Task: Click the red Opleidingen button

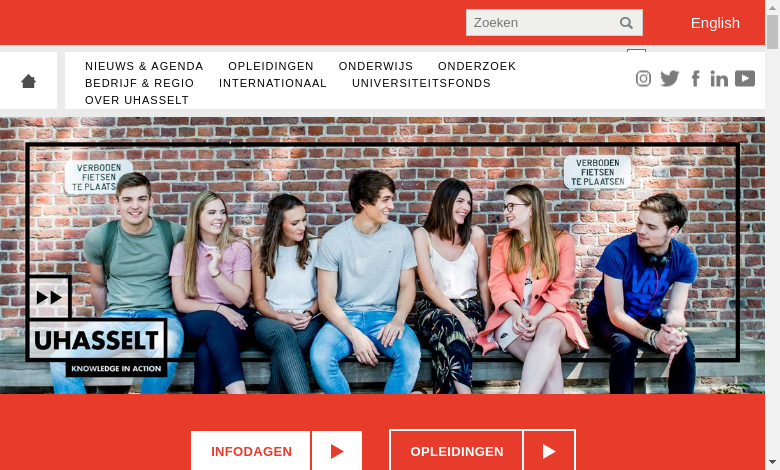Action: 457,451
